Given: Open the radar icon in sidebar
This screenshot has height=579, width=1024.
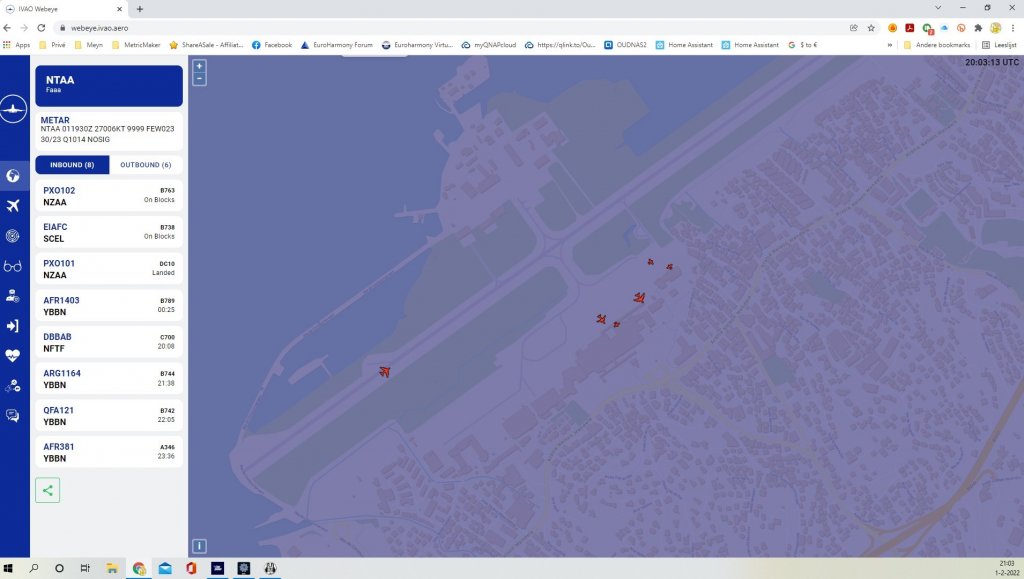Looking at the screenshot, I should [13, 236].
